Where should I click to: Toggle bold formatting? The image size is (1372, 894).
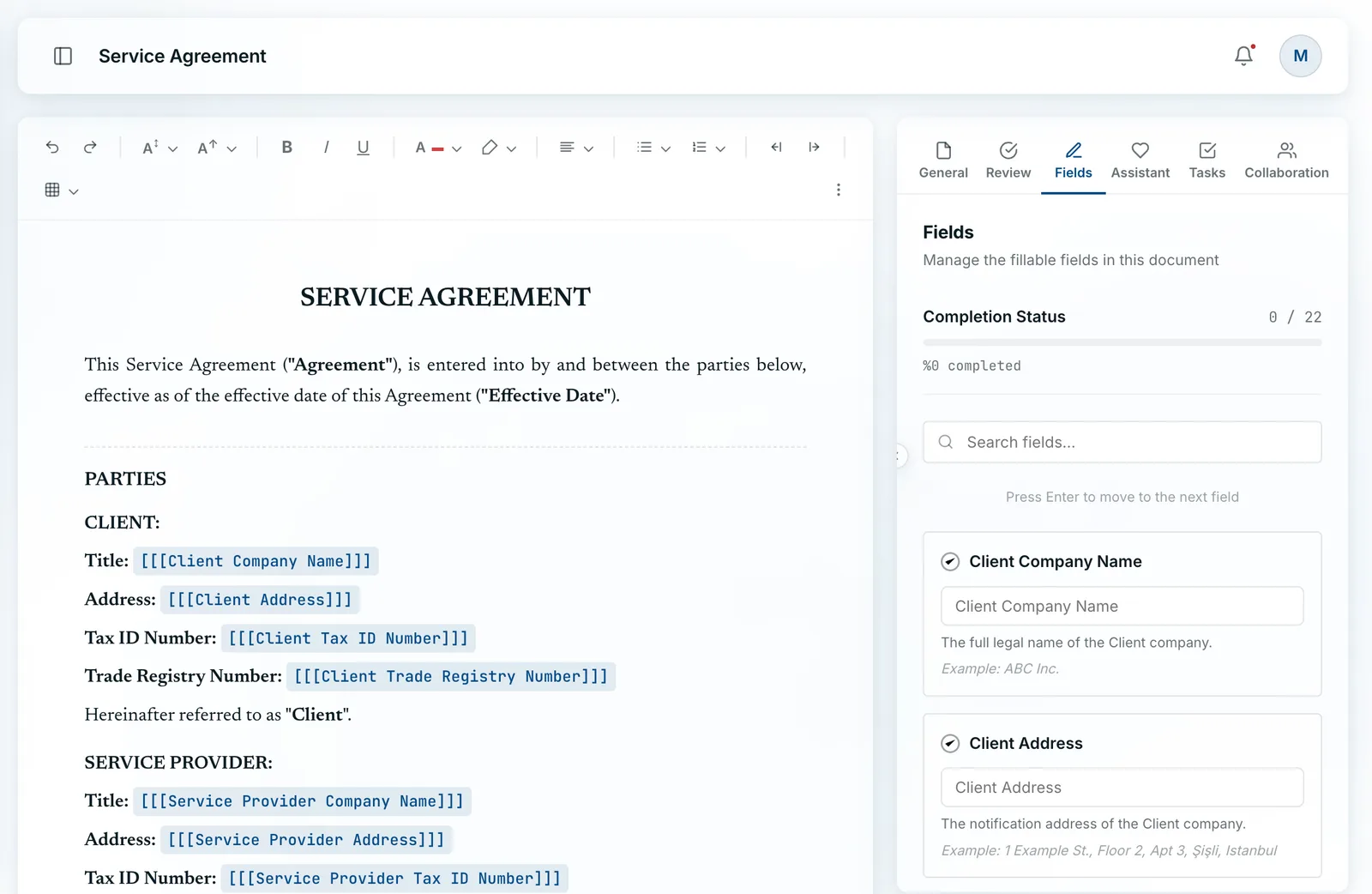287,148
